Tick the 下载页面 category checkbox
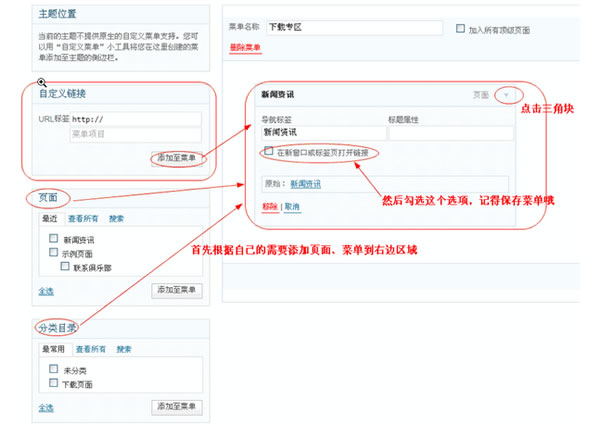The width and height of the screenshot is (600, 424). point(53,383)
